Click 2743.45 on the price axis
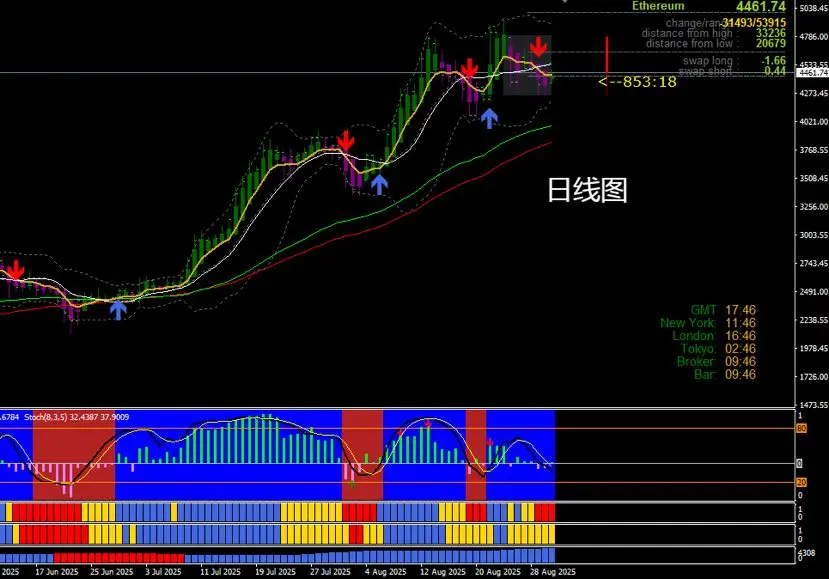Image resolution: width=829 pixels, height=579 pixels. (814, 263)
